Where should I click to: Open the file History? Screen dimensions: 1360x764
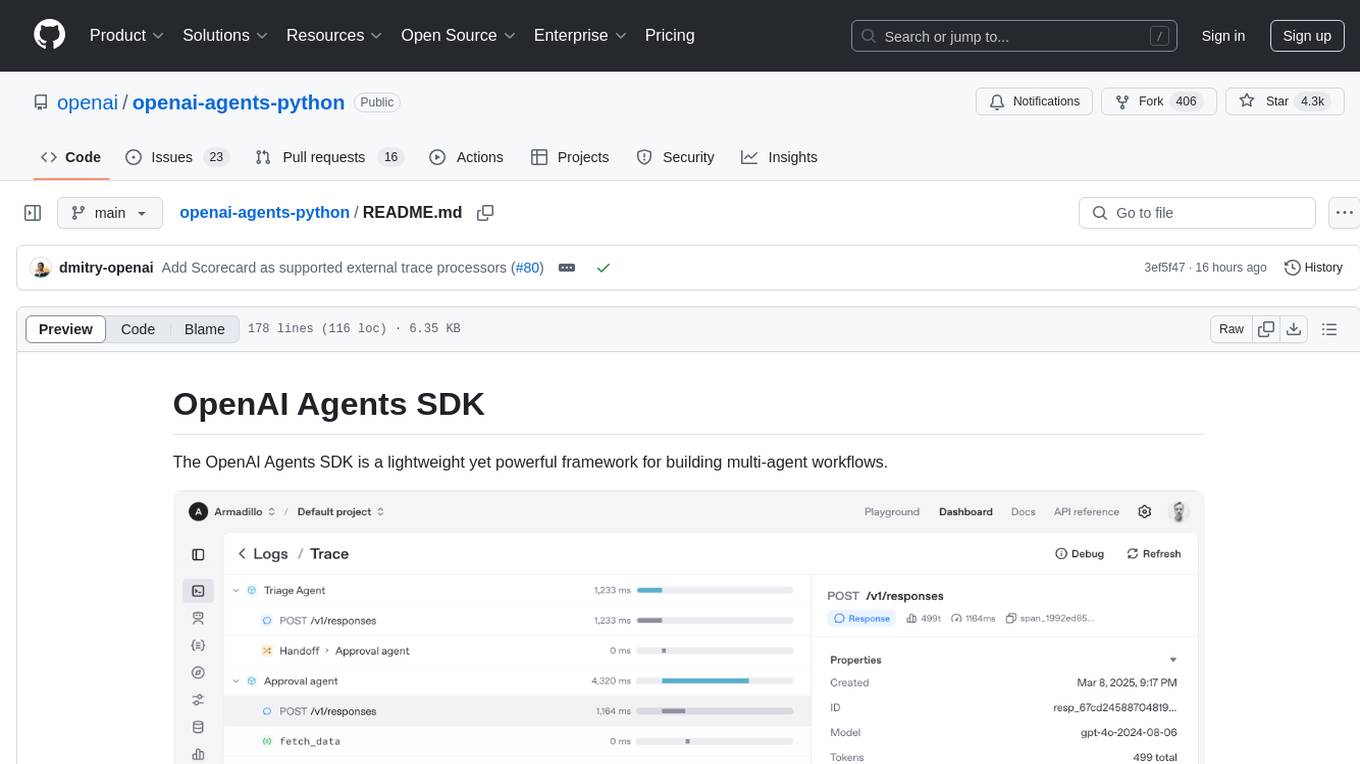(x=1313, y=268)
